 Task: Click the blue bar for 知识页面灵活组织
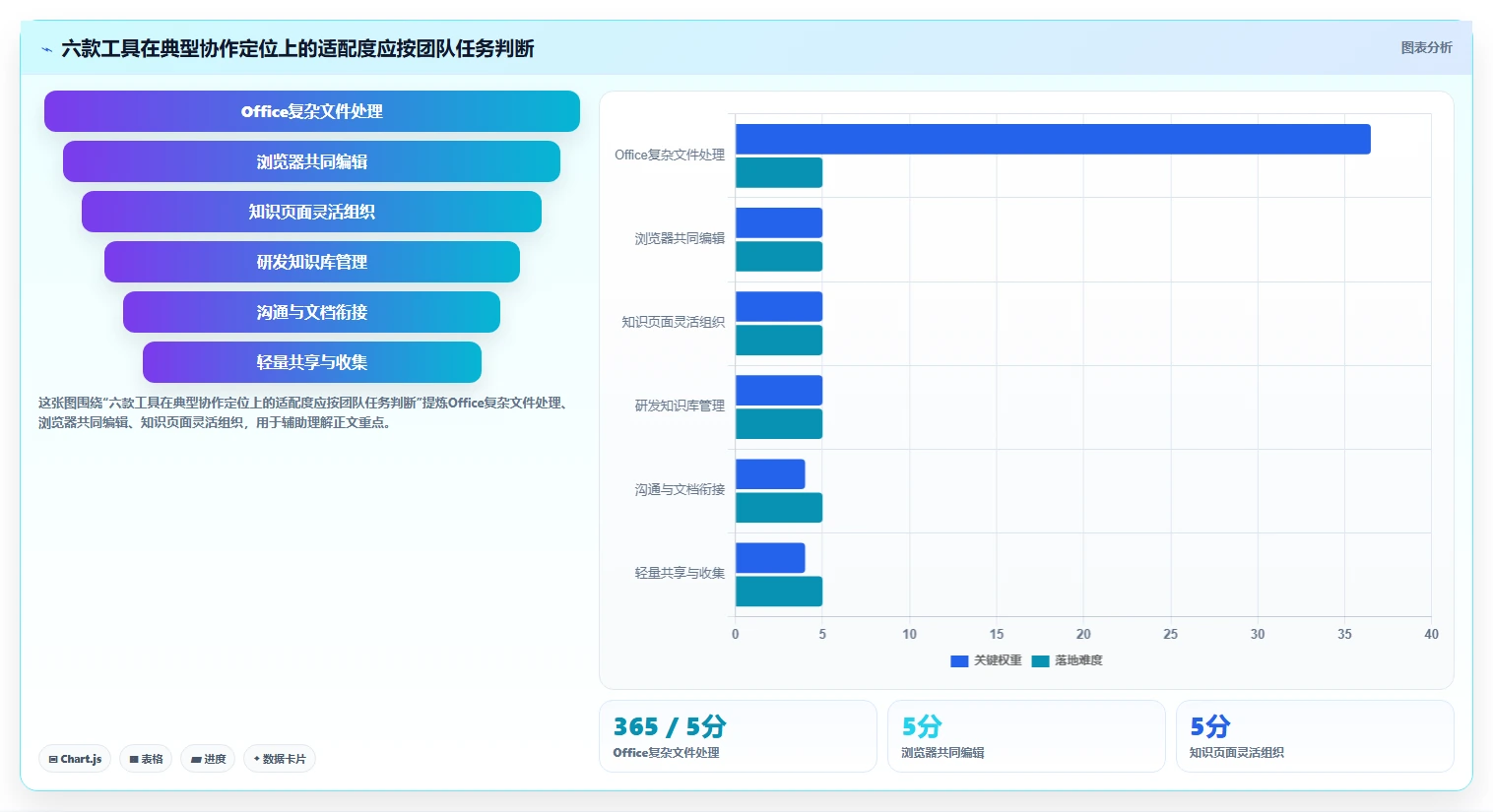tap(779, 306)
